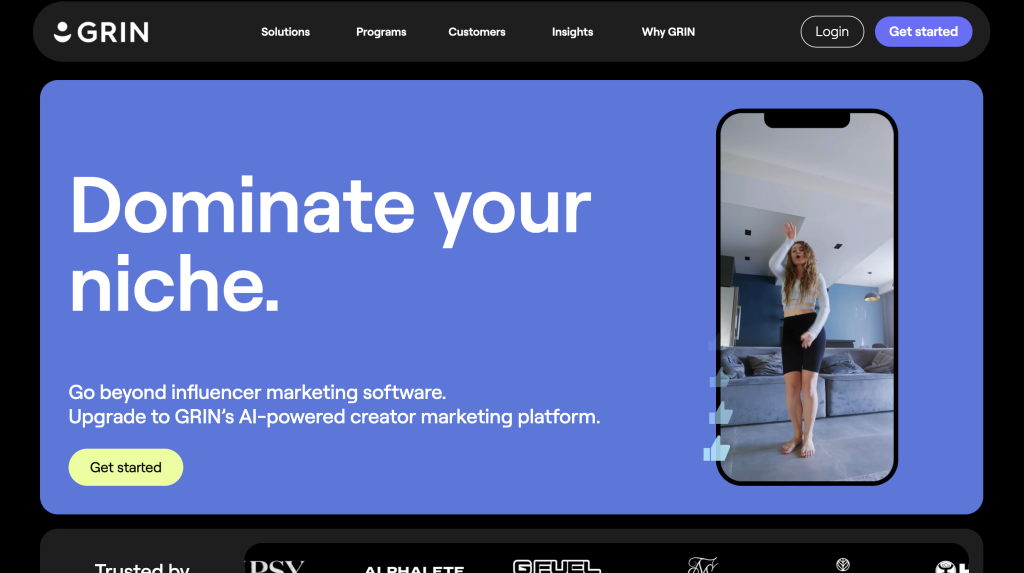Click the 'Dominate your niche.' headline
Screen dimensions: 1024x573
(x=330, y=244)
